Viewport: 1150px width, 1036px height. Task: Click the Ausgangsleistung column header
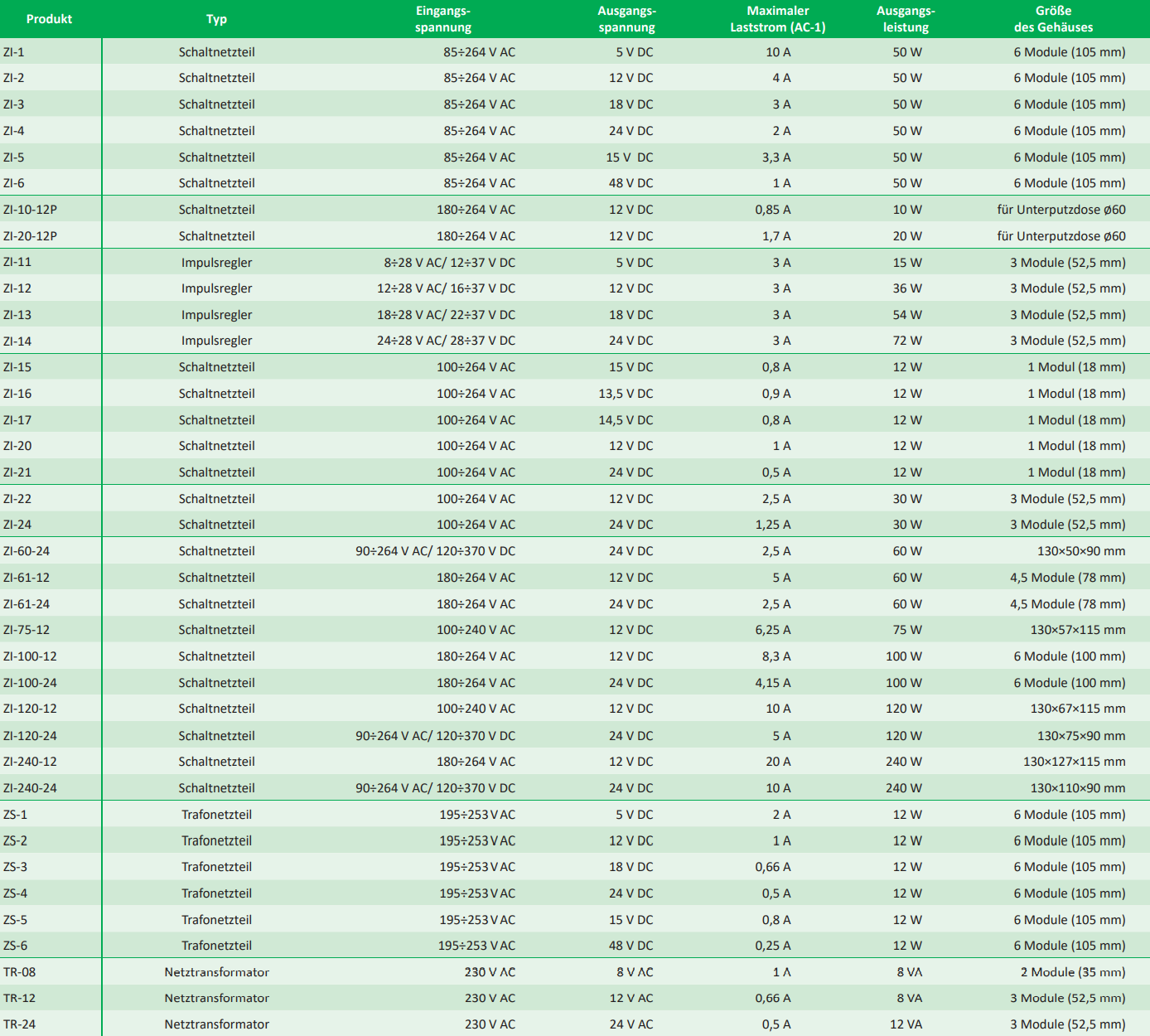pos(906,19)
